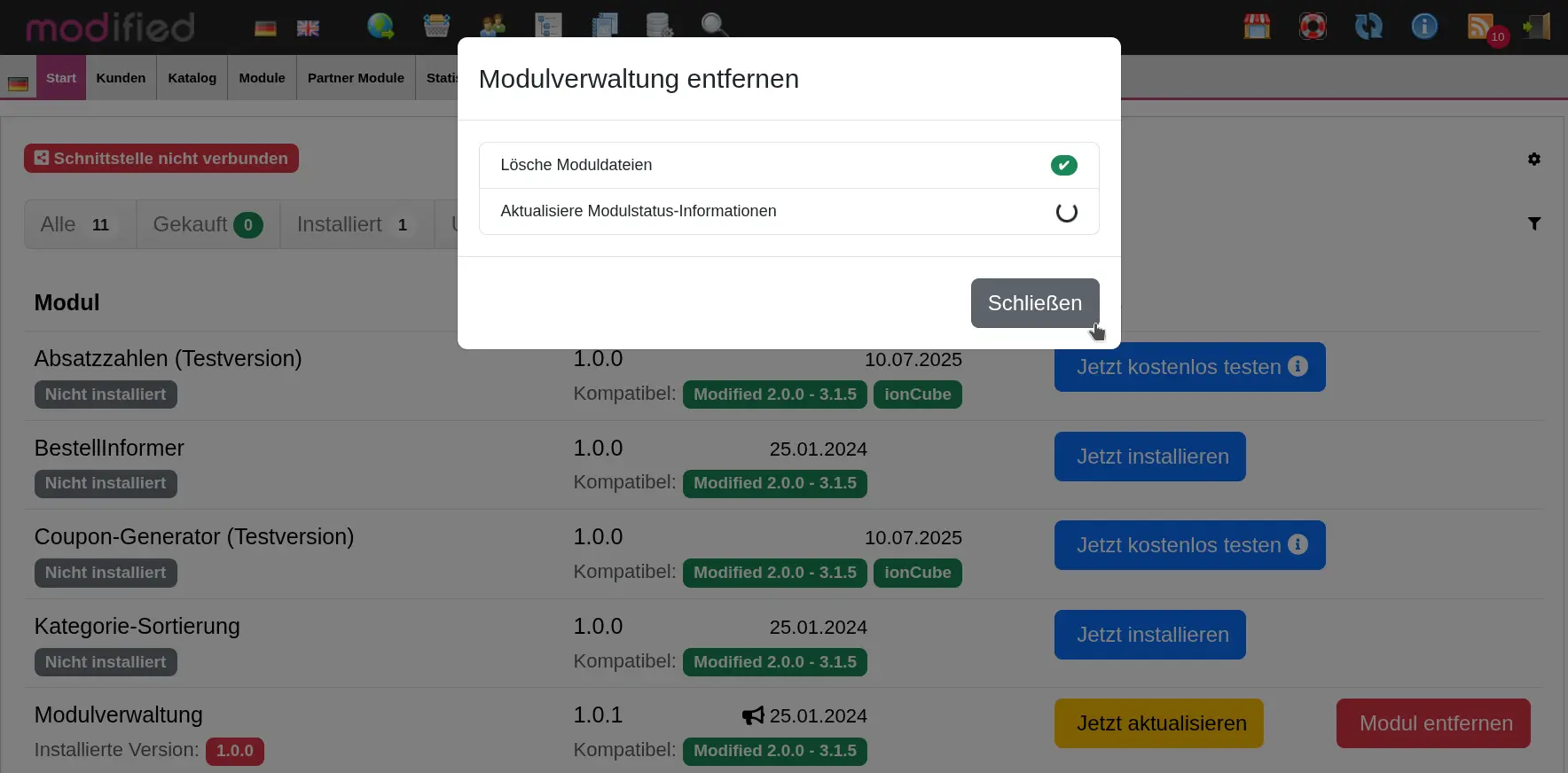Click the logout door icon
1568x773 pixels.
coord(1537,27)
